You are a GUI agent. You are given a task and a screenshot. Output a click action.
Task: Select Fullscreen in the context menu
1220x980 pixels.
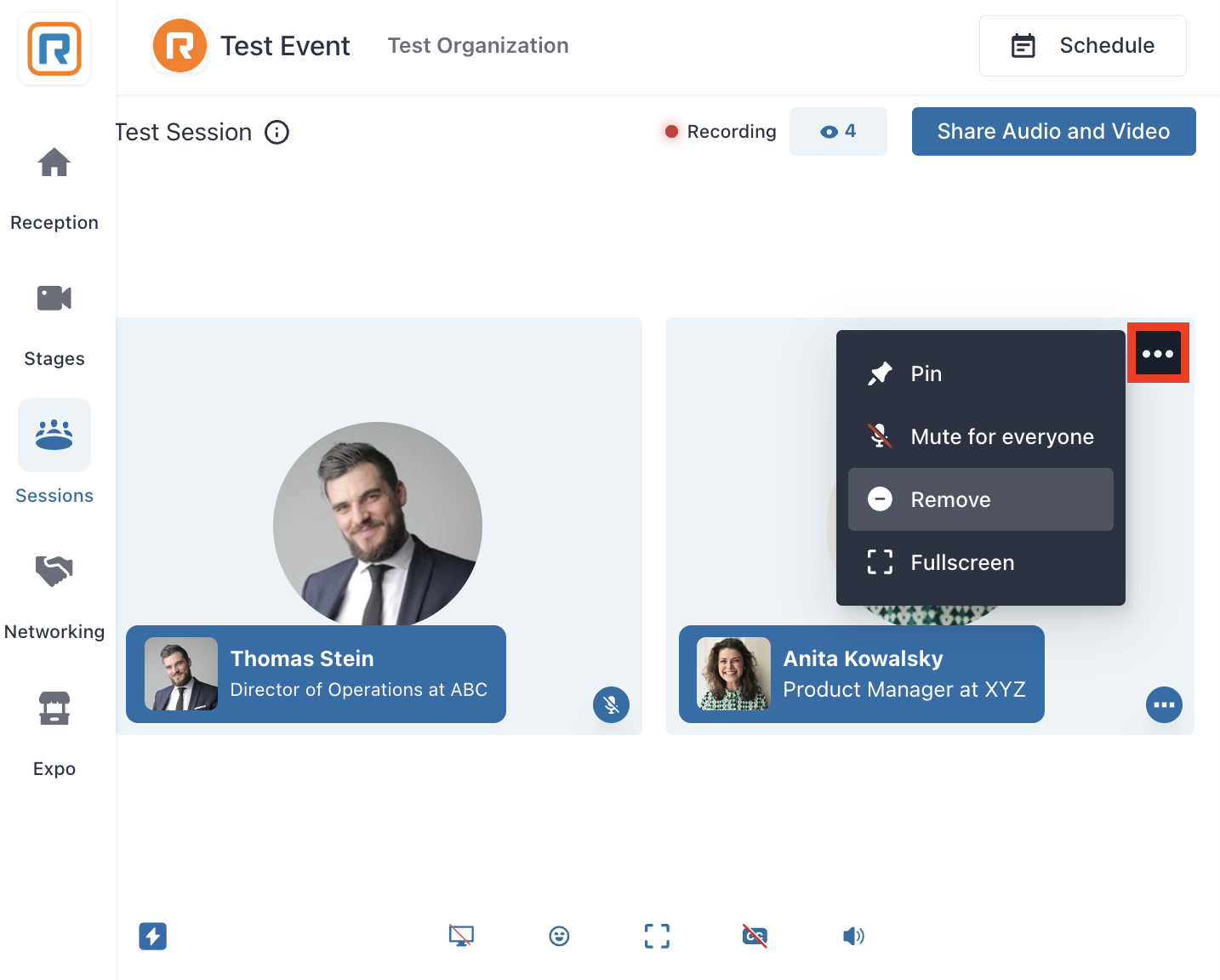tap(981, 562)
